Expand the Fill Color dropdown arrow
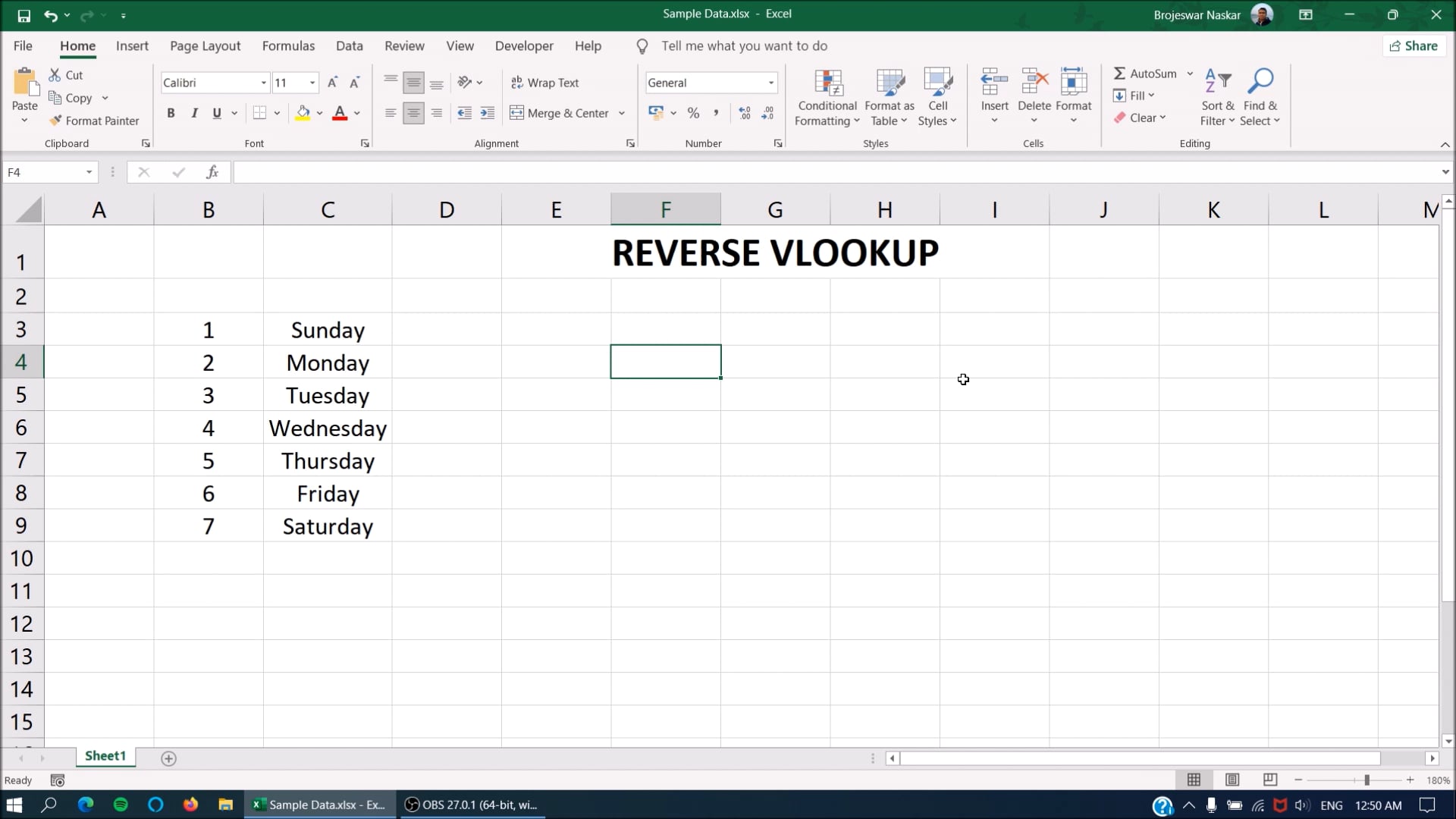 coord(320,113)
